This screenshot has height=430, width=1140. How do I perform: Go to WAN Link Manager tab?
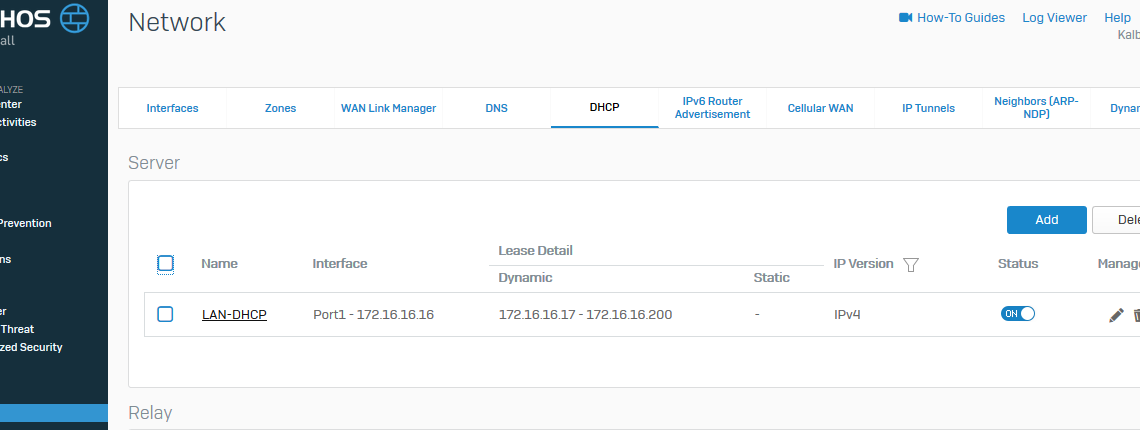(x=388, y=108)
